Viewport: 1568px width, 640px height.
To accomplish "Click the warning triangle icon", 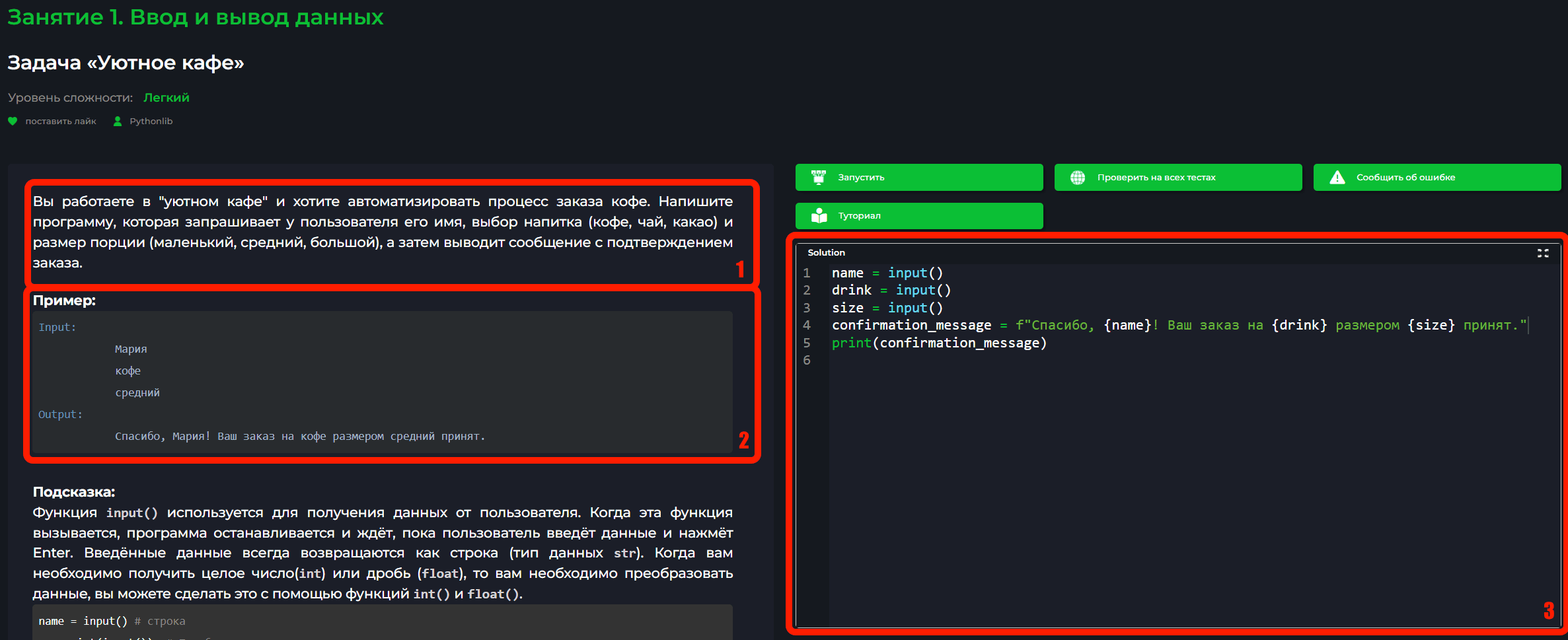I will tap(1337, 177).
